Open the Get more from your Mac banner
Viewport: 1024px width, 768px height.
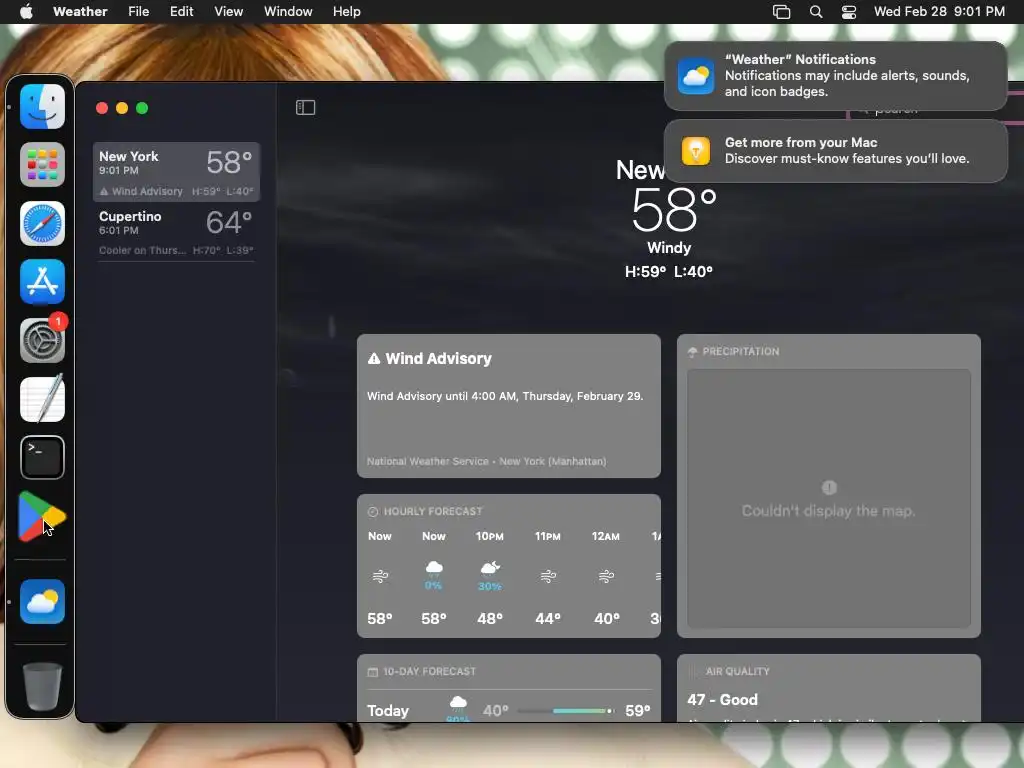835,151
